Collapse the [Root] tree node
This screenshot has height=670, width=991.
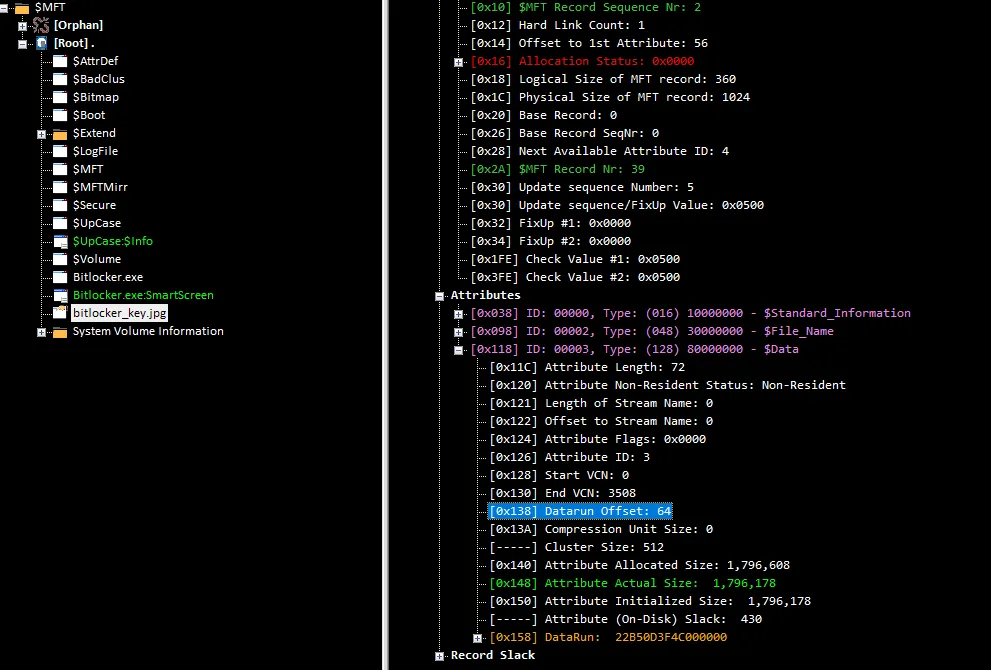point(23,43)
